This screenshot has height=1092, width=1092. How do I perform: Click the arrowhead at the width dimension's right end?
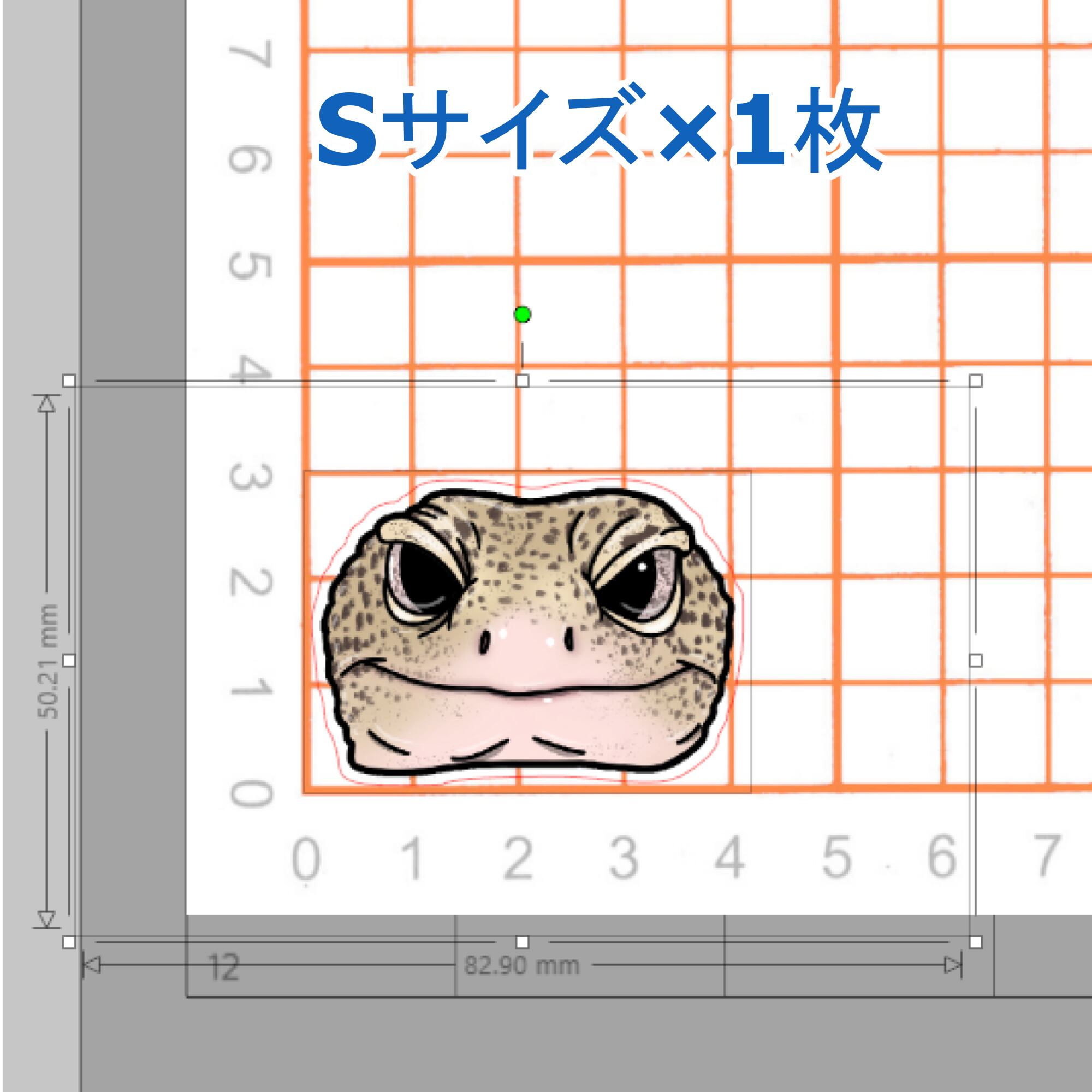(x=953, y=965)
